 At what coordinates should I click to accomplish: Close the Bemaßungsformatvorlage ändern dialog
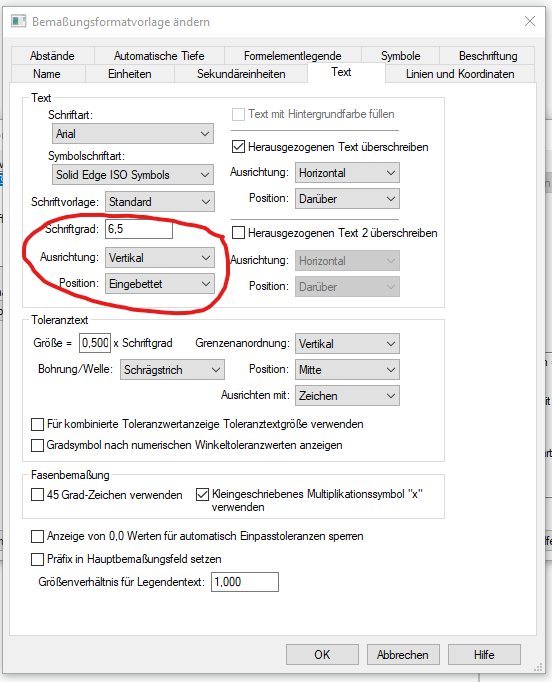pyautogui.click(x=529, y=21)
